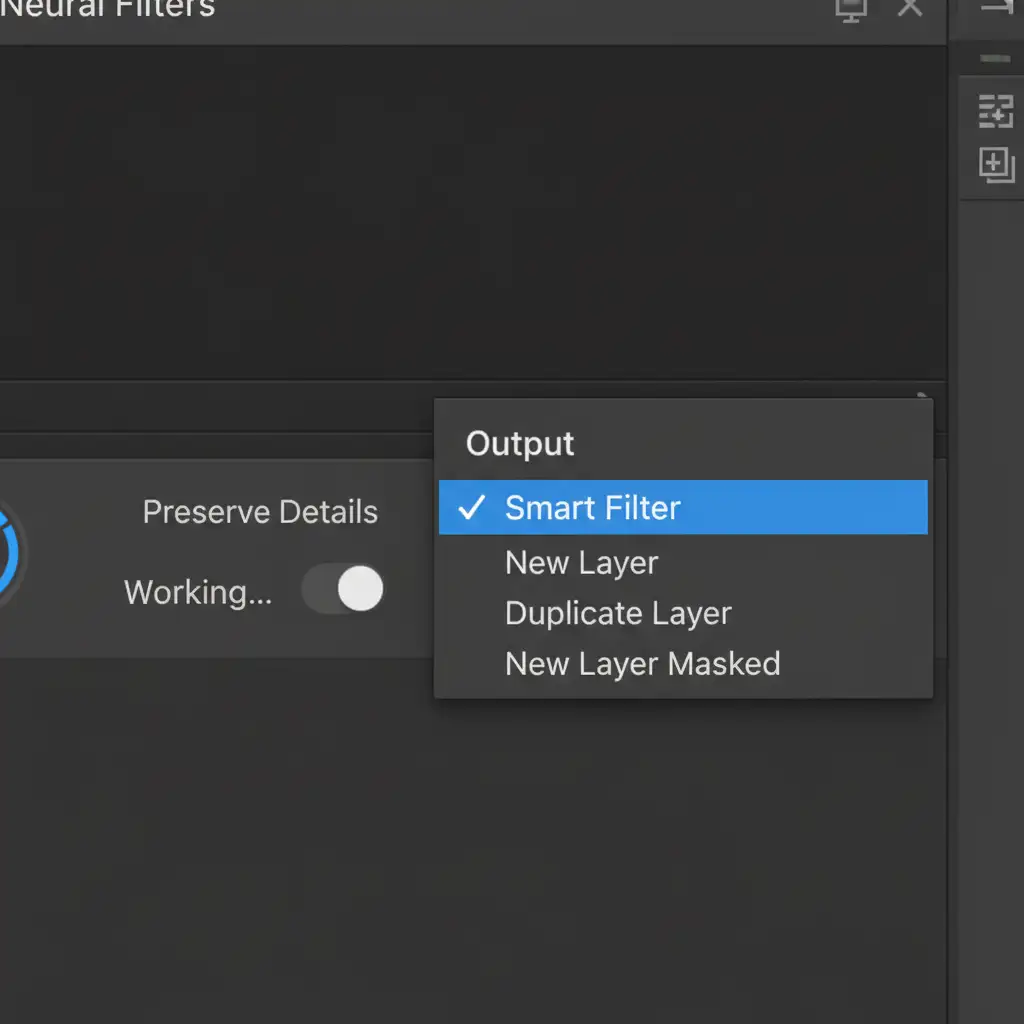
Task: Click the Output header of the dropdown
Action: coord(520,444)
